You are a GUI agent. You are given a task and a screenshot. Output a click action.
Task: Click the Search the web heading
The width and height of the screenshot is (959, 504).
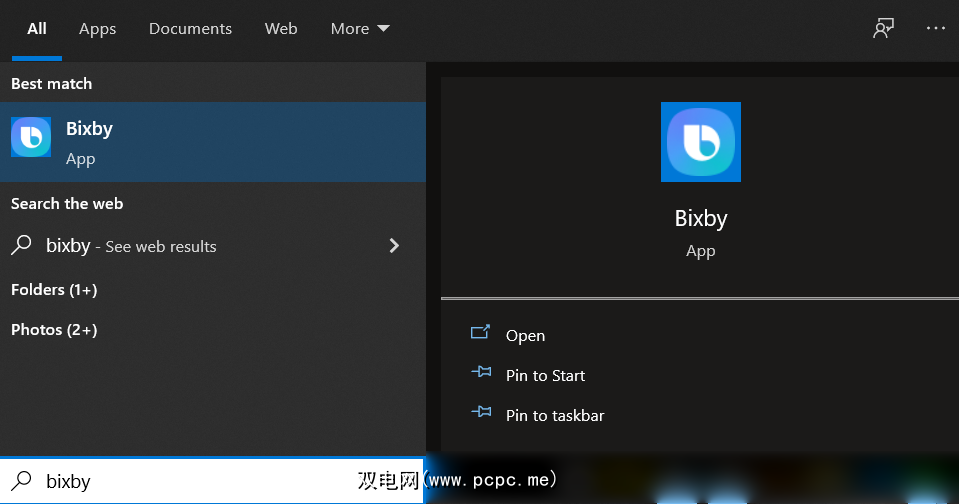tap(67, 204)
